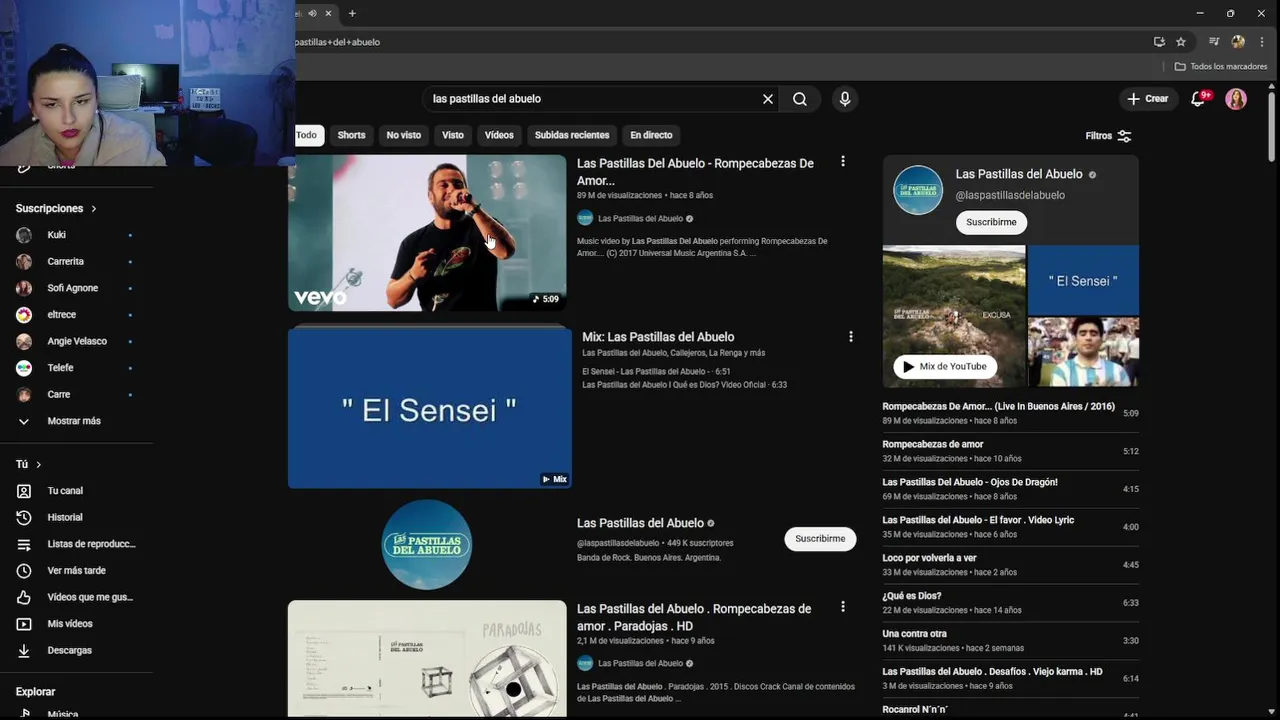The height and width of the screenshot is (720, 1280).
Task: Select the No visto filter chip
Action: click(x=404, y=135)
